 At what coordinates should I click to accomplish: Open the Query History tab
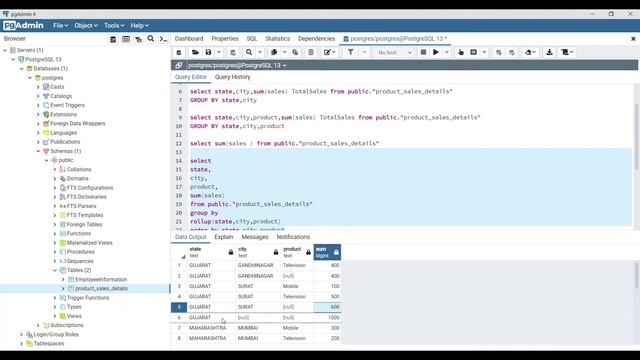point(233,77)
